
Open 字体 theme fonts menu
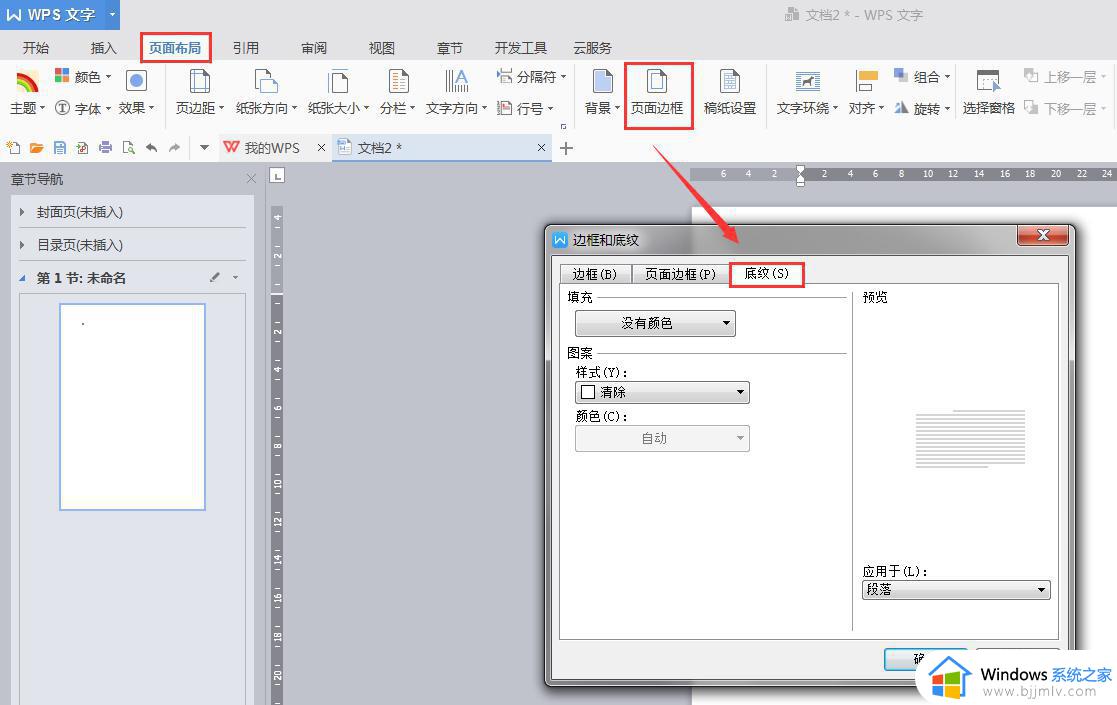pyautogui.click(x=83, y=108)
